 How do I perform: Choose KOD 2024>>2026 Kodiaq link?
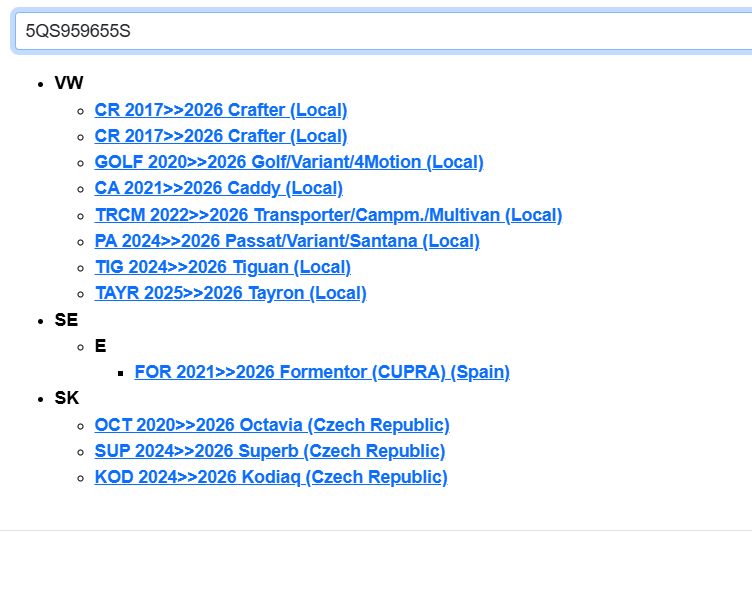[x=270, y=477]
